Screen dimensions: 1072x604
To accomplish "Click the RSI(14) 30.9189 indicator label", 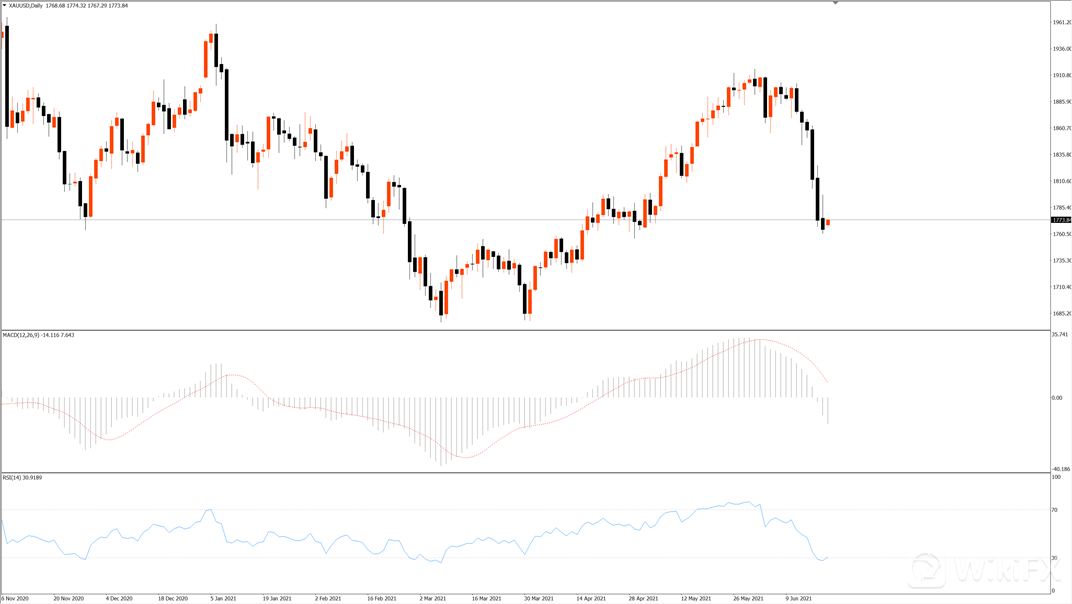I will (x=22, y=477).
